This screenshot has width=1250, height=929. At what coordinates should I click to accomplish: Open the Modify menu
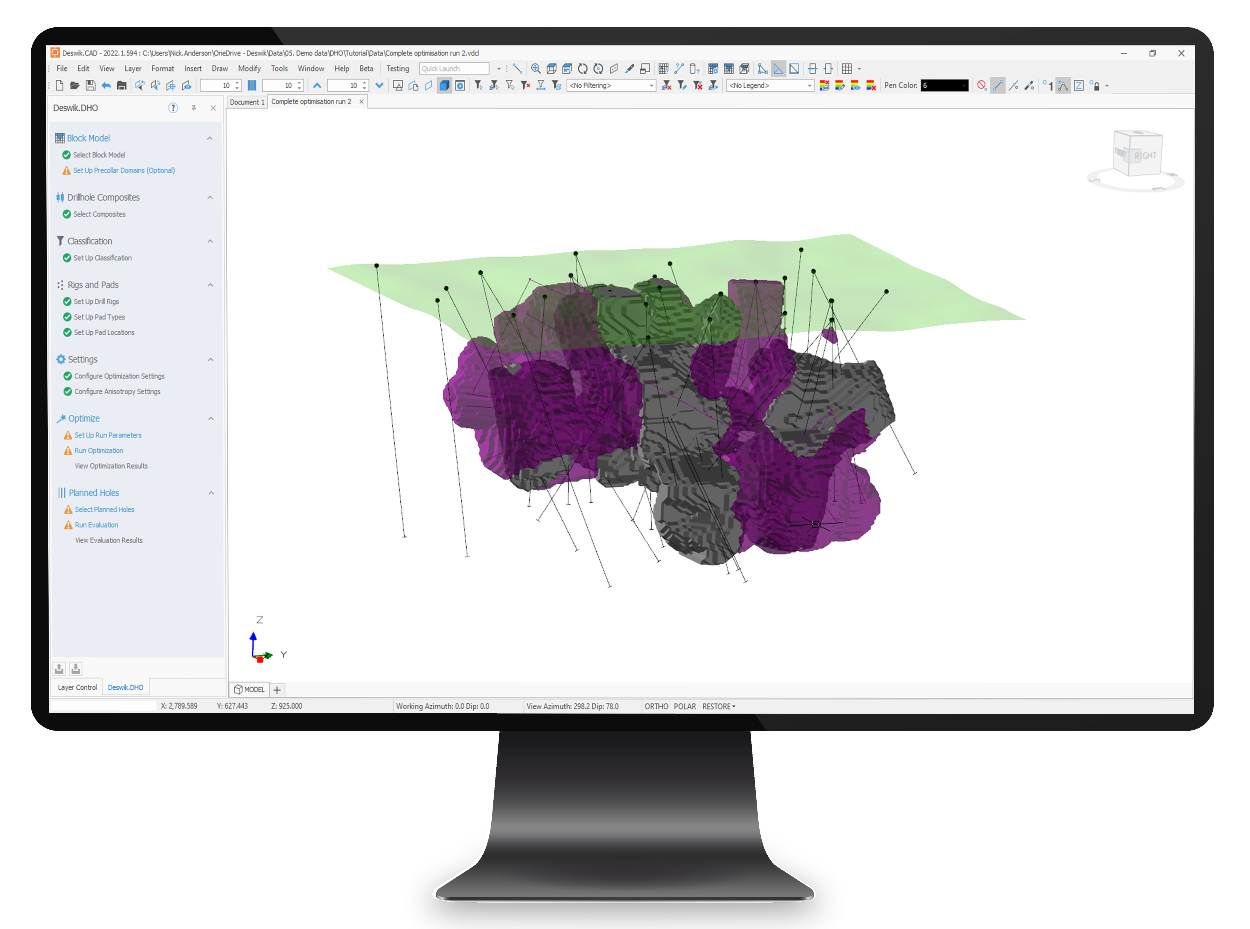click(249, 69)
